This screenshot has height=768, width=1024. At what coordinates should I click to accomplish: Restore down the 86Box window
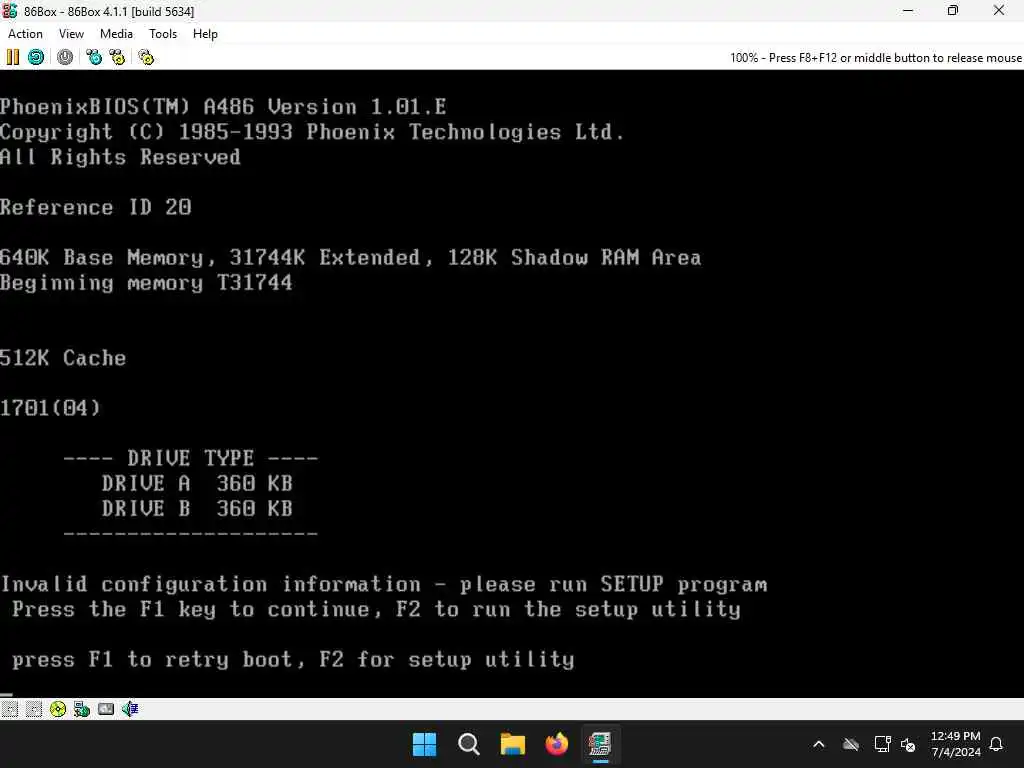tap(953, 10)
